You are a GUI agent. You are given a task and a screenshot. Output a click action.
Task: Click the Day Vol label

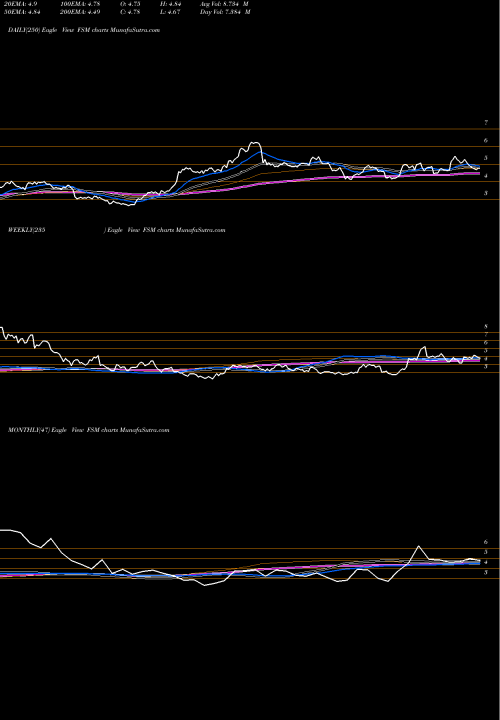225,12
